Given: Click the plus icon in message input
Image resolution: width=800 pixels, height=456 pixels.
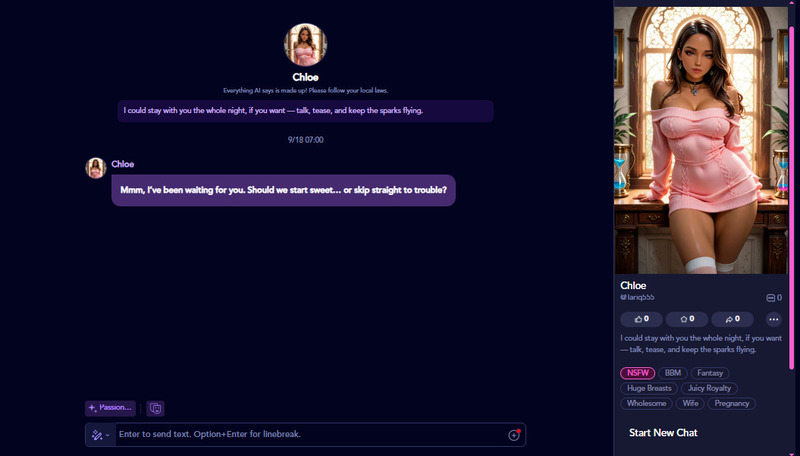Looking at the screenshot, I should click(x=514, y=435).
